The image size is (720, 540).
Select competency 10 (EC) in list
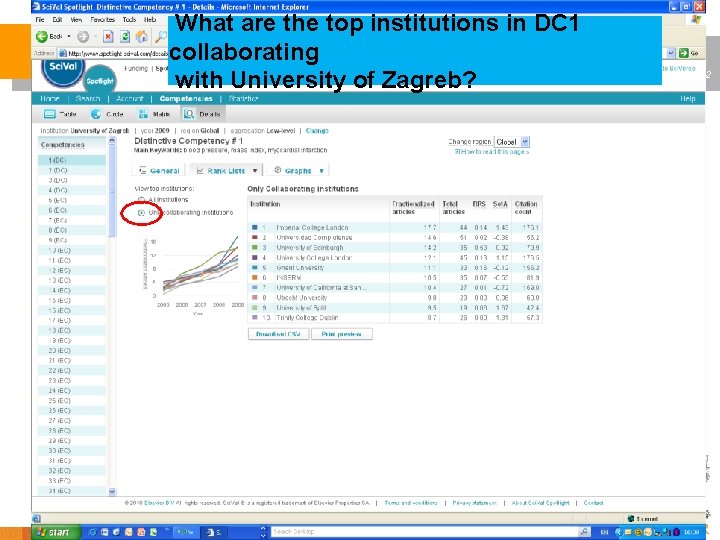pyautogui.click(x=72, y=250)
